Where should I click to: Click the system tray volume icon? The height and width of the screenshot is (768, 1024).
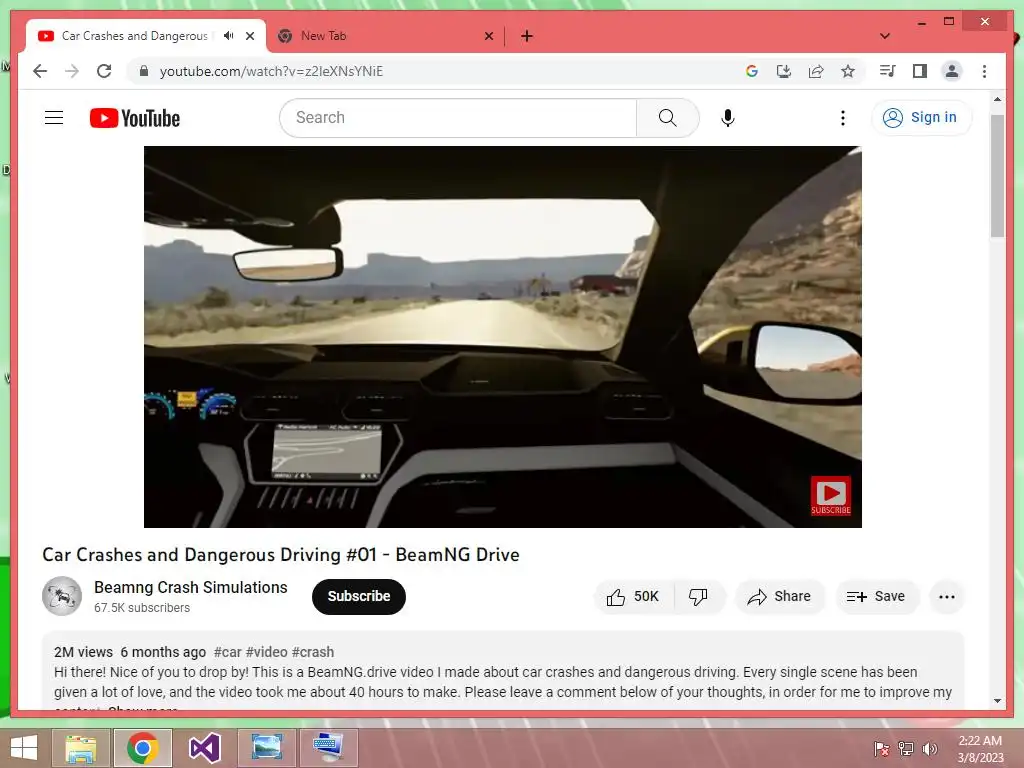pos(930,749)
